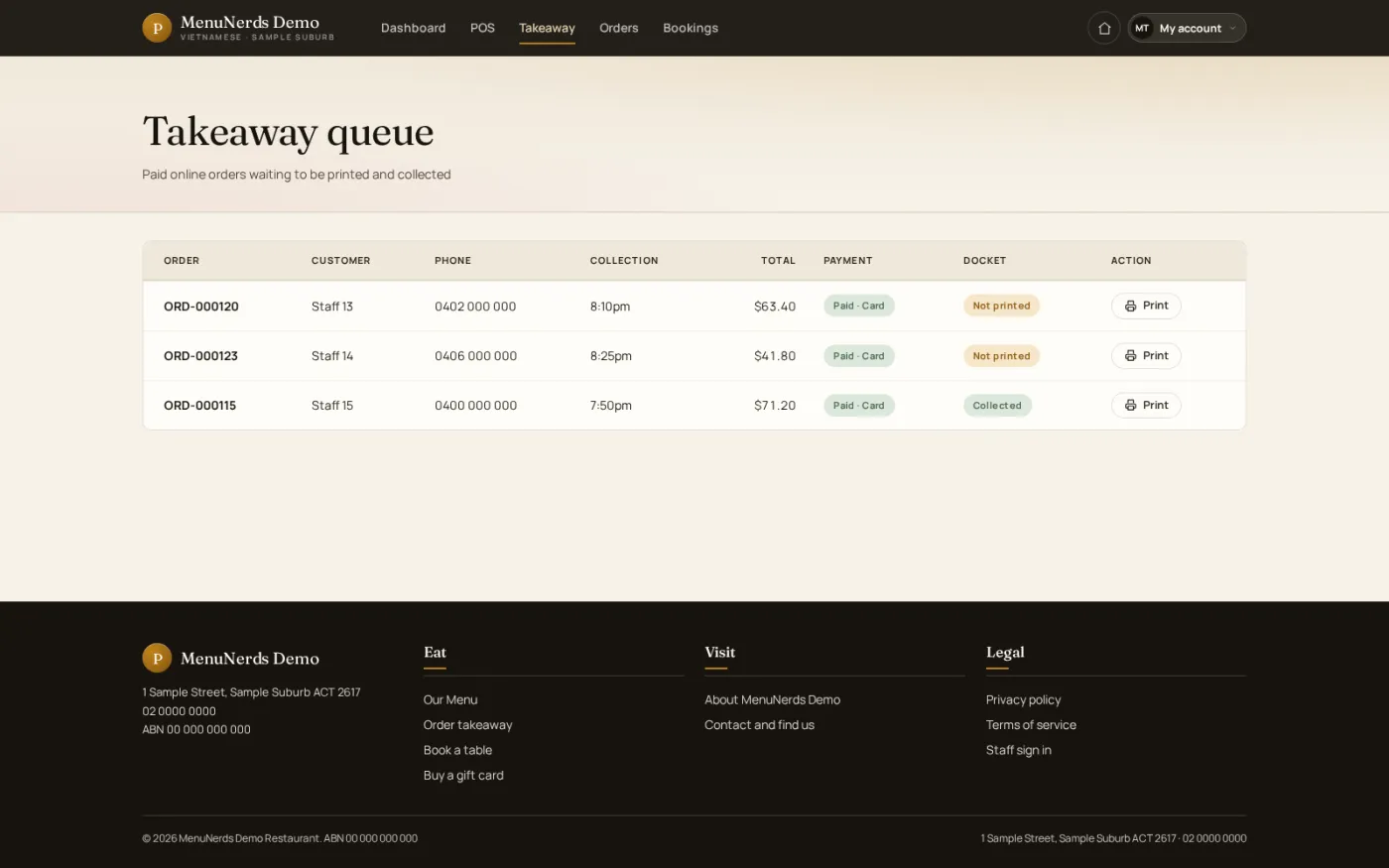
Task: Open the Buy a gift card link
Action: coord(463,776)
